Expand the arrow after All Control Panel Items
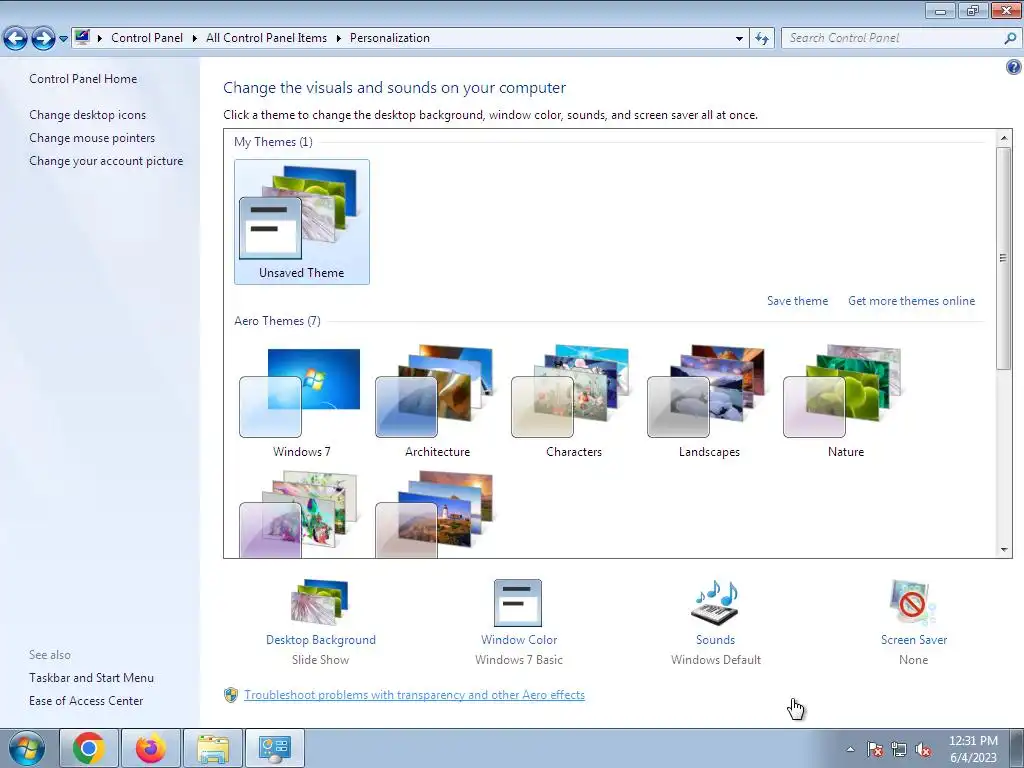The height and width of the screenshot is (768, 1024). pyautogui.click(x=338, y=38)
